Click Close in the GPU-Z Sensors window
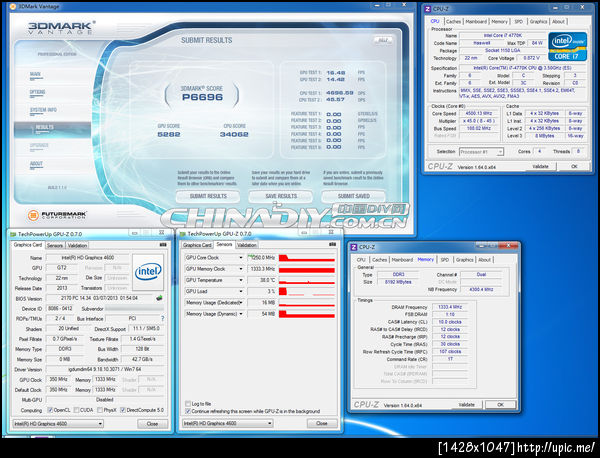 pos(322,423)
